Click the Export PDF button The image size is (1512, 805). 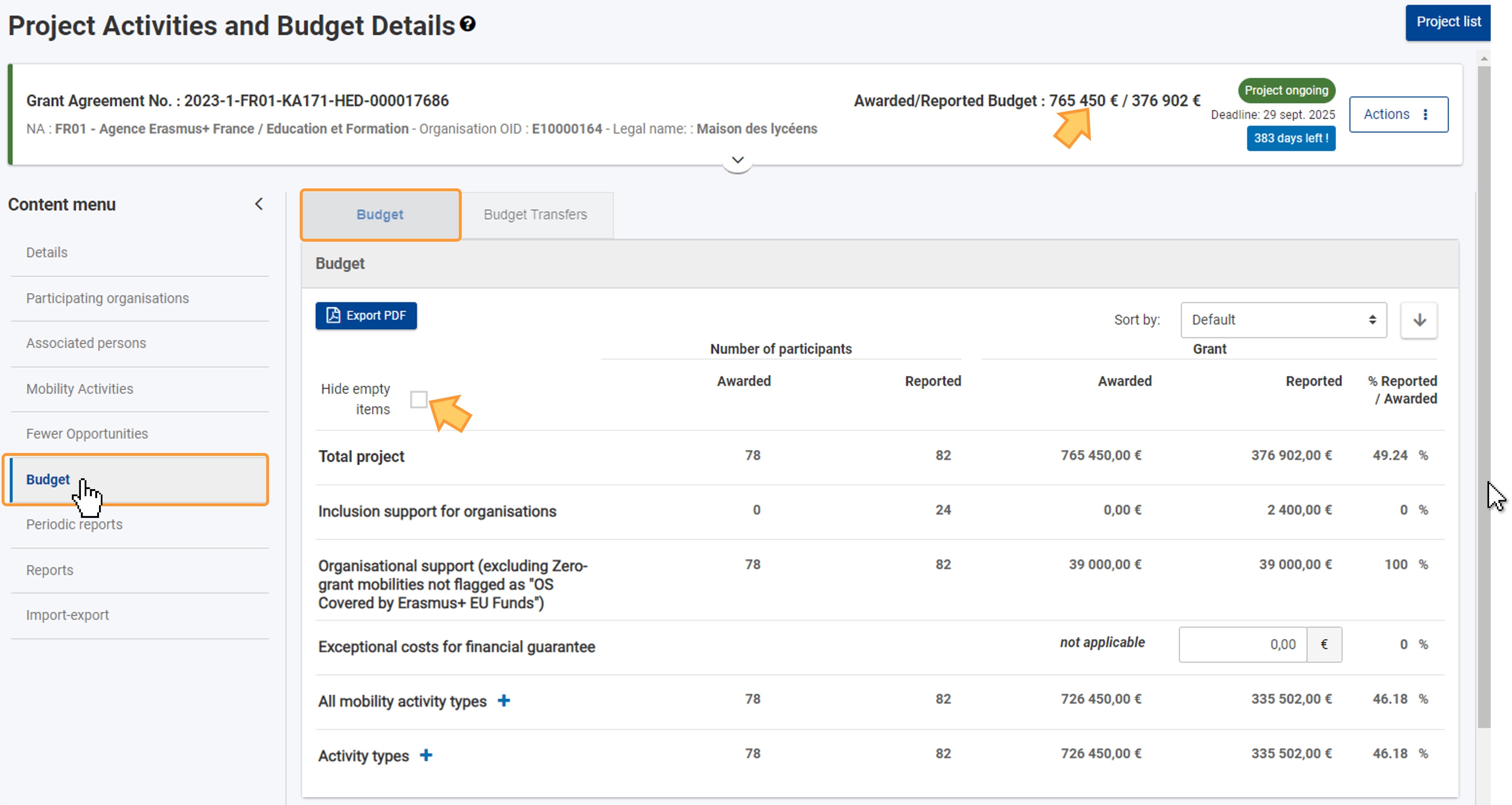(x=366, y=316)
